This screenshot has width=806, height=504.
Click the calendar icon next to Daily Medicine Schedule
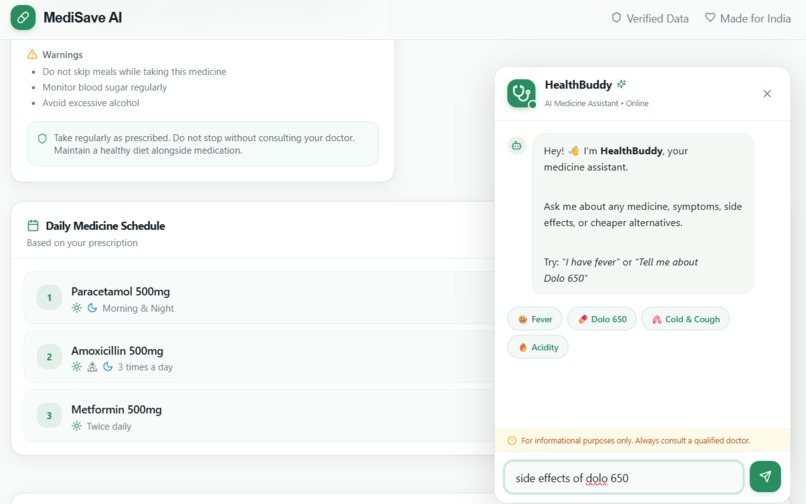33,226
